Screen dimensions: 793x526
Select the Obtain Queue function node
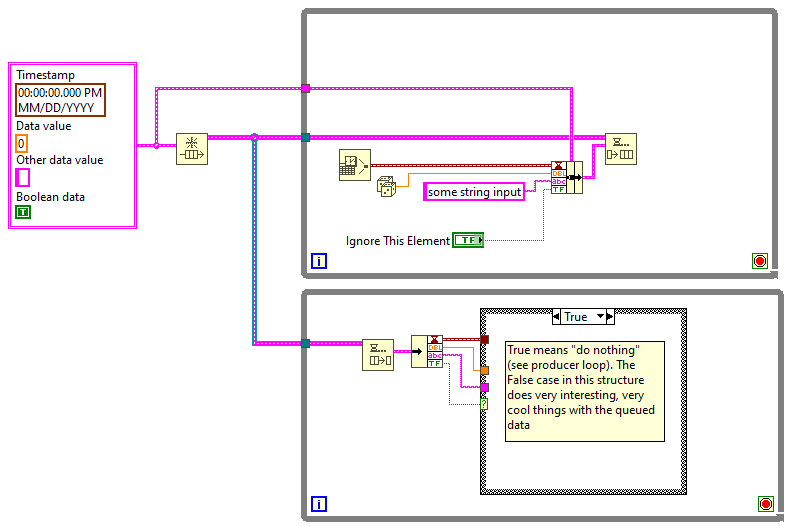pyautogui.click(x=192, y=149)
